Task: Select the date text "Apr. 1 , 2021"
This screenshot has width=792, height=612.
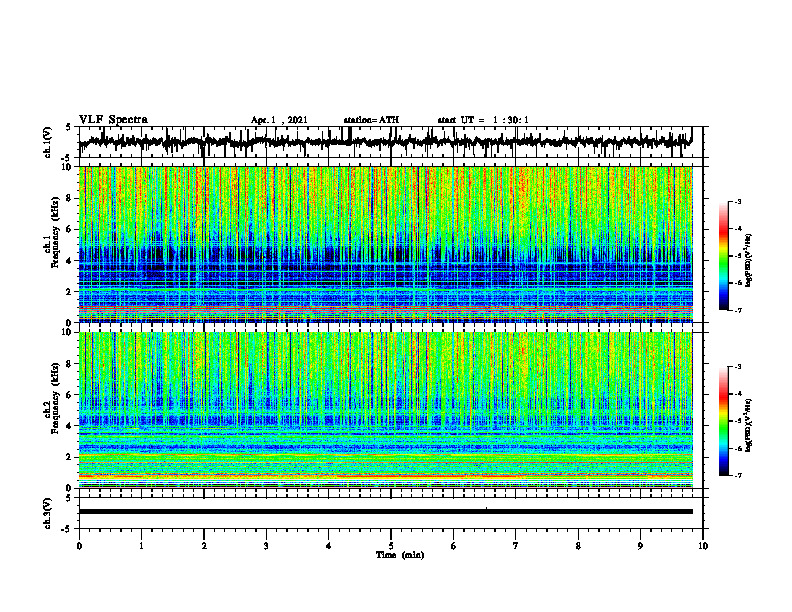Action: pos(279,120)
